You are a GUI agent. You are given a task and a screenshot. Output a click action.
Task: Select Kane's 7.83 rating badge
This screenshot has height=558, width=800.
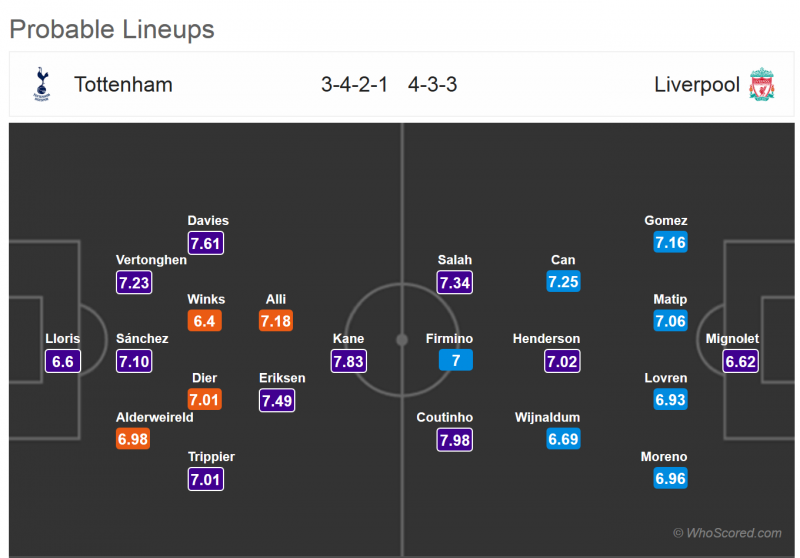click(348, 361)
